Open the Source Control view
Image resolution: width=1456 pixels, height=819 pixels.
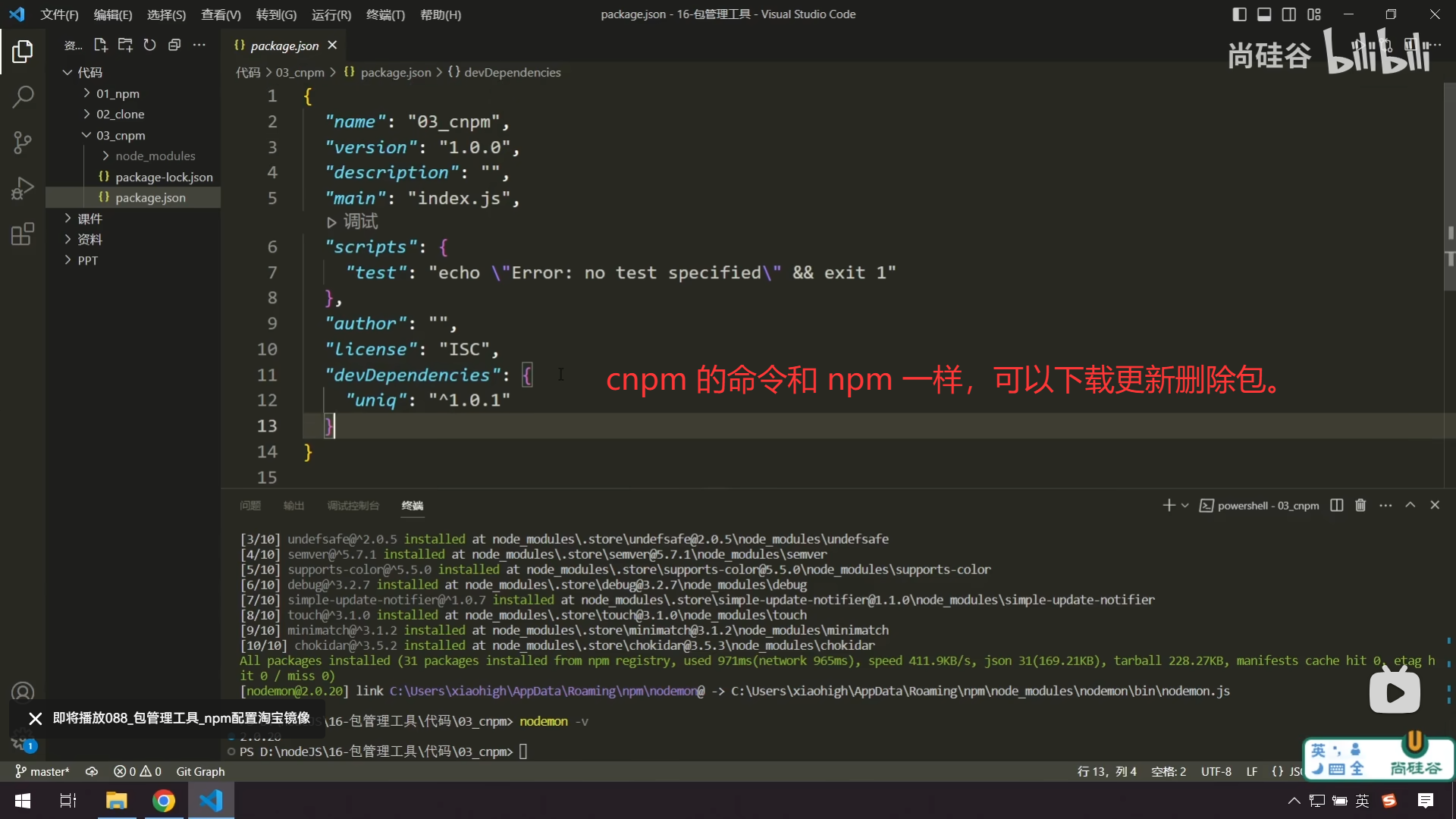[23, 142]
